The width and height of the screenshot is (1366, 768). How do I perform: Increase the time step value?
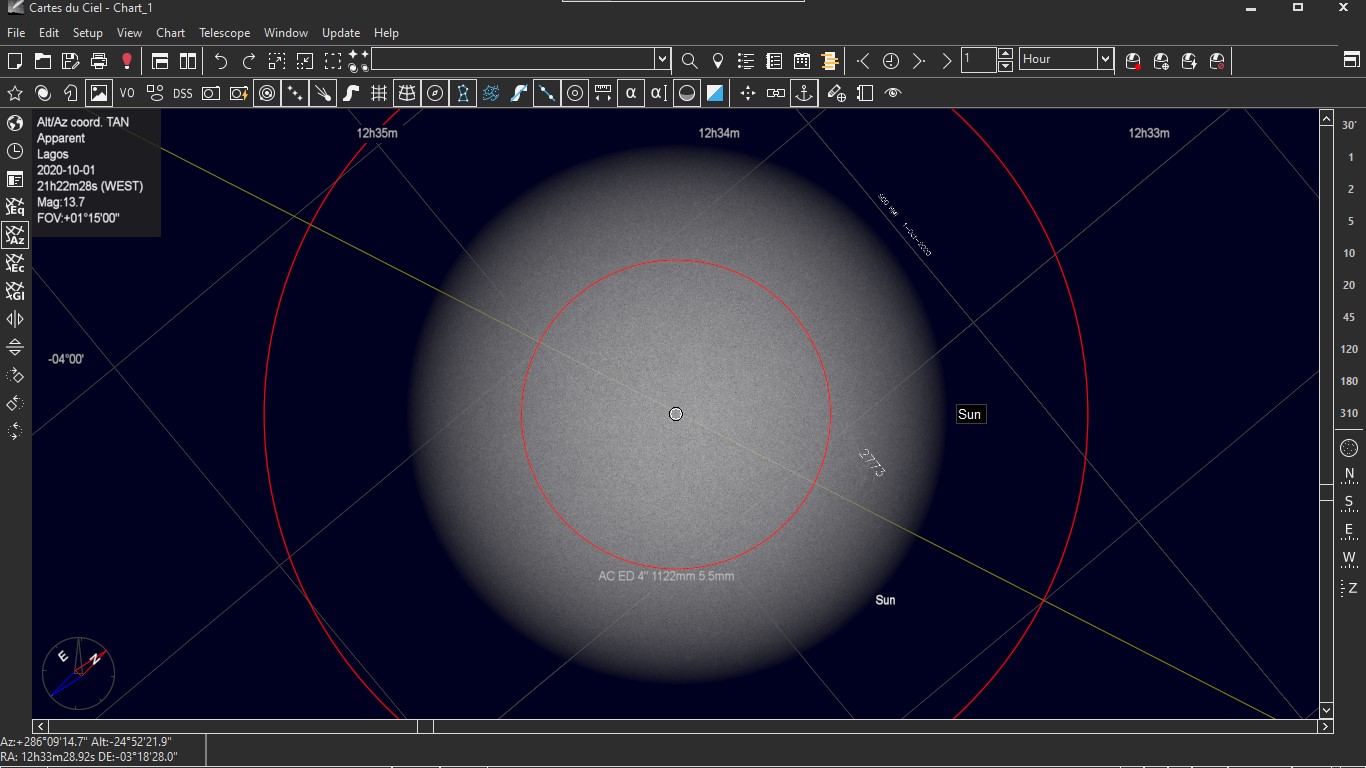coord(1006,54)
